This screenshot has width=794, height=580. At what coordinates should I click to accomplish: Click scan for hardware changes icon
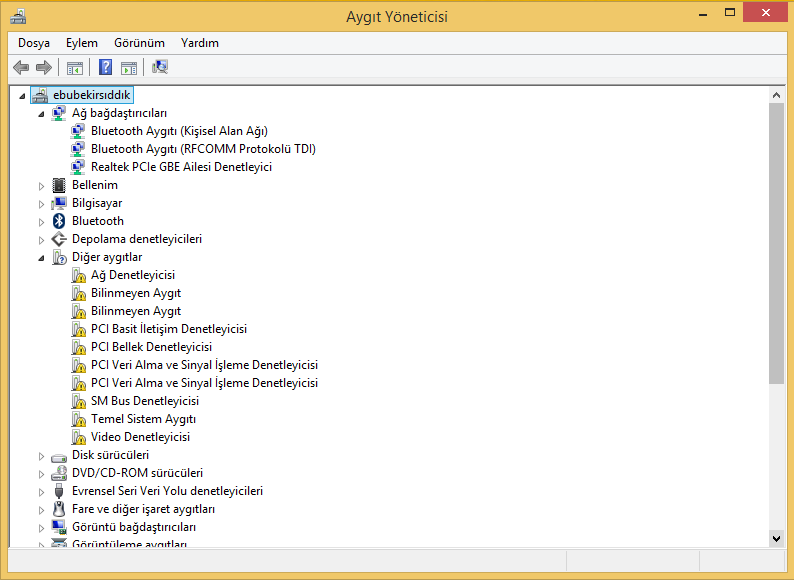pos(160,67)
